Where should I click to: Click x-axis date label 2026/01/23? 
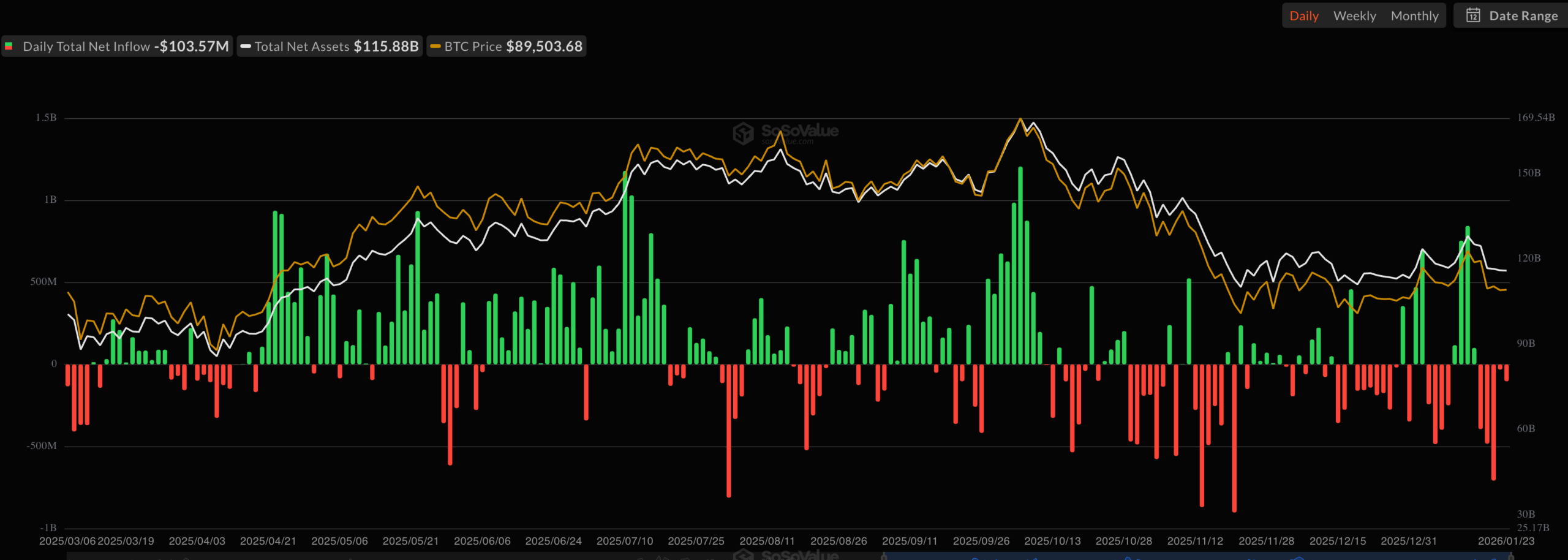[x=1506, y=541]
